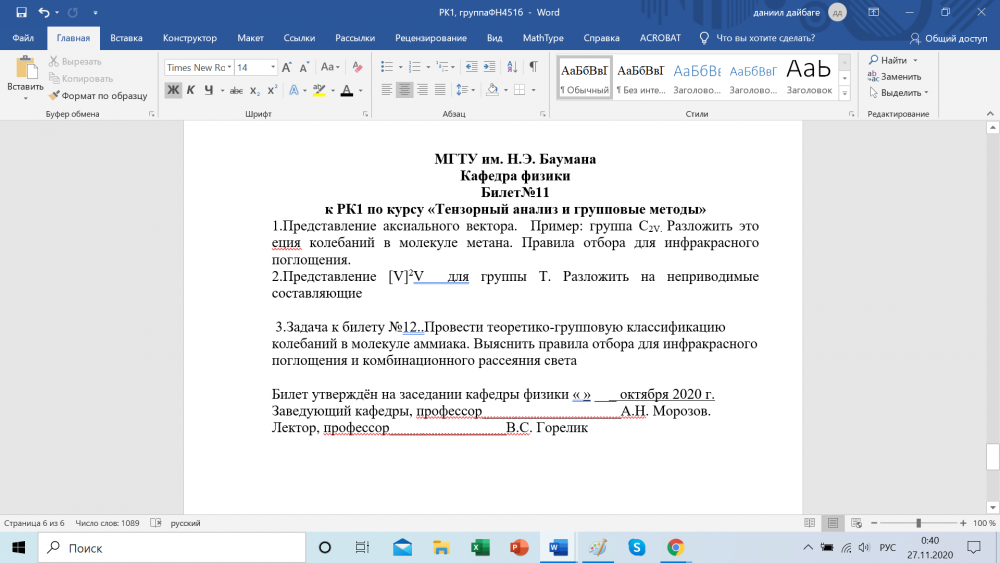Screen dimensions: 1000x563
Task: Click the Общий доступ share button
Action: pos(948,38)
